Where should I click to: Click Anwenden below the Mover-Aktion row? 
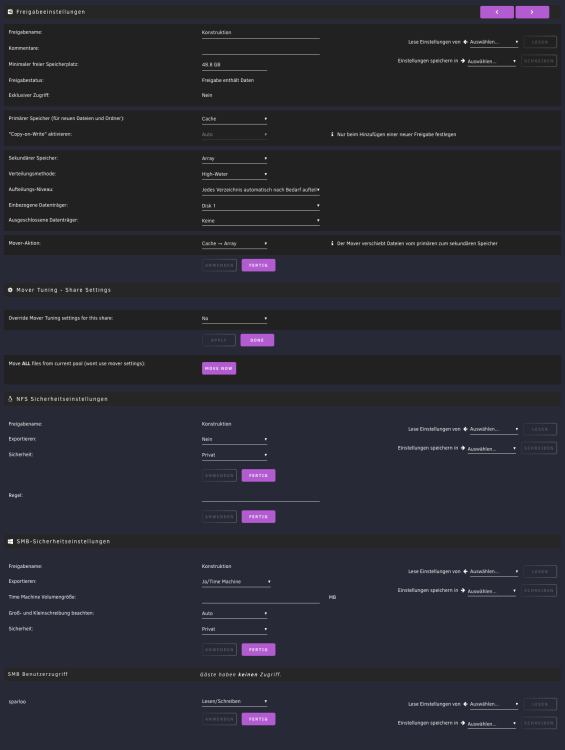click(219, 265)
